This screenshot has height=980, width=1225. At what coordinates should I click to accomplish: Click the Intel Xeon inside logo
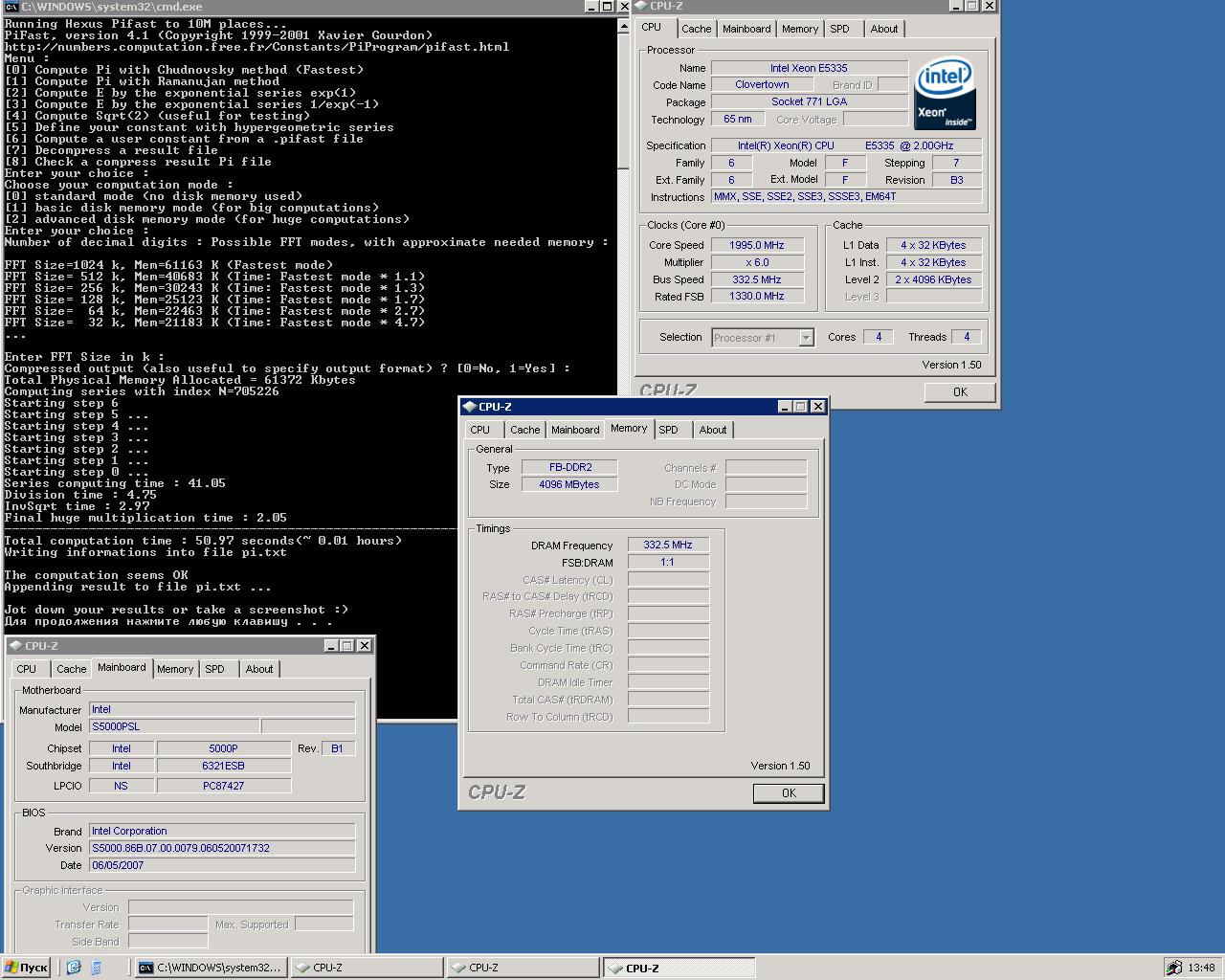(945, 94)
